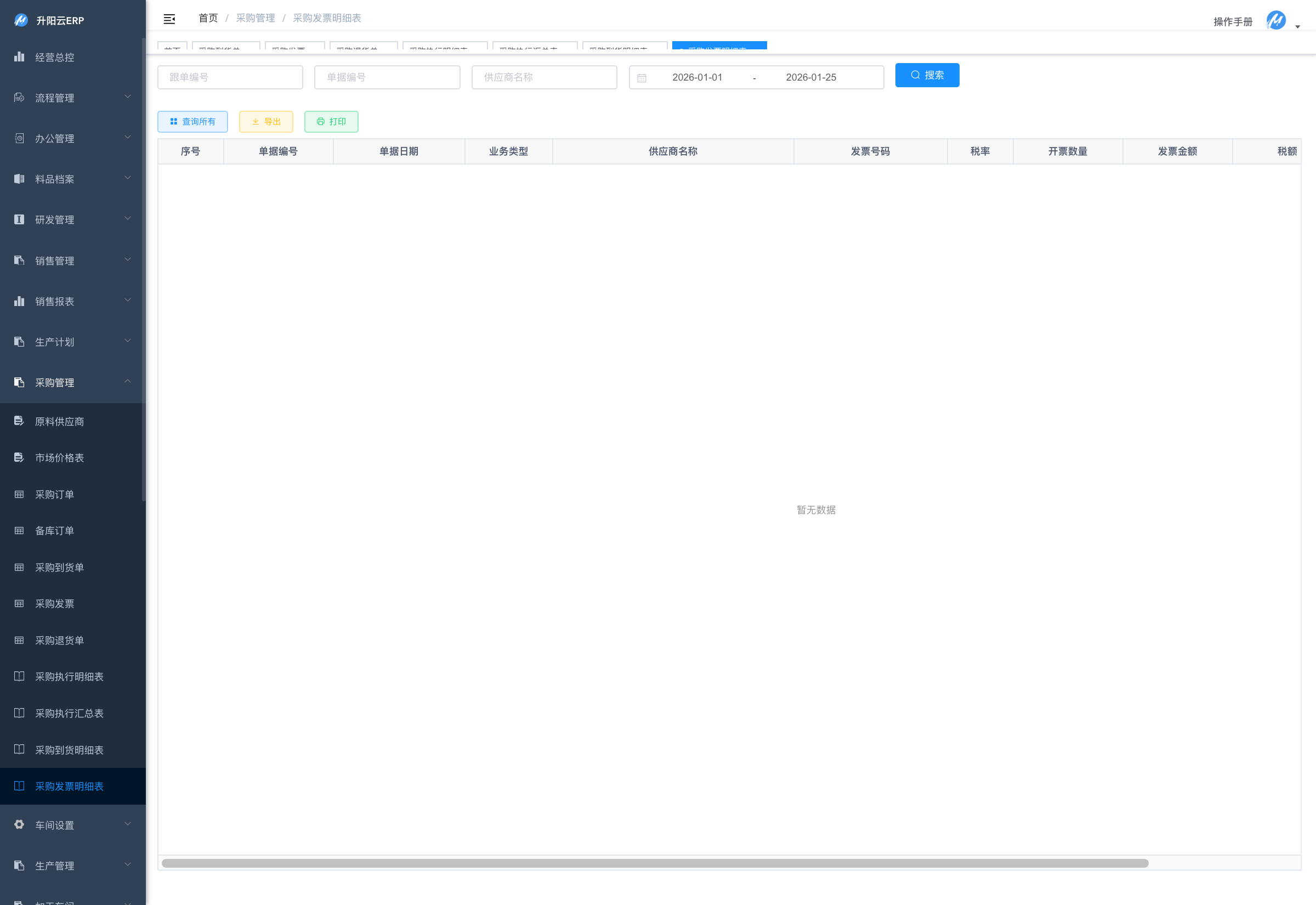Click the blue 搜索 button
Screen dimensions: 1316x905
pos(927,76)
